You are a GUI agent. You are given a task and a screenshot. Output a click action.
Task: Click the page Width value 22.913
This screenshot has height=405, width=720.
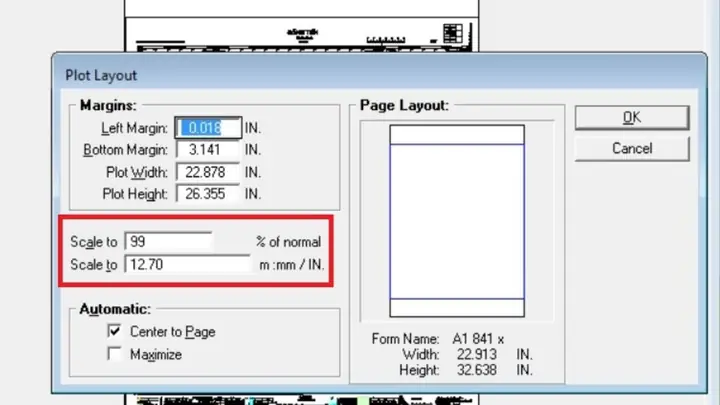coord(477,354)
